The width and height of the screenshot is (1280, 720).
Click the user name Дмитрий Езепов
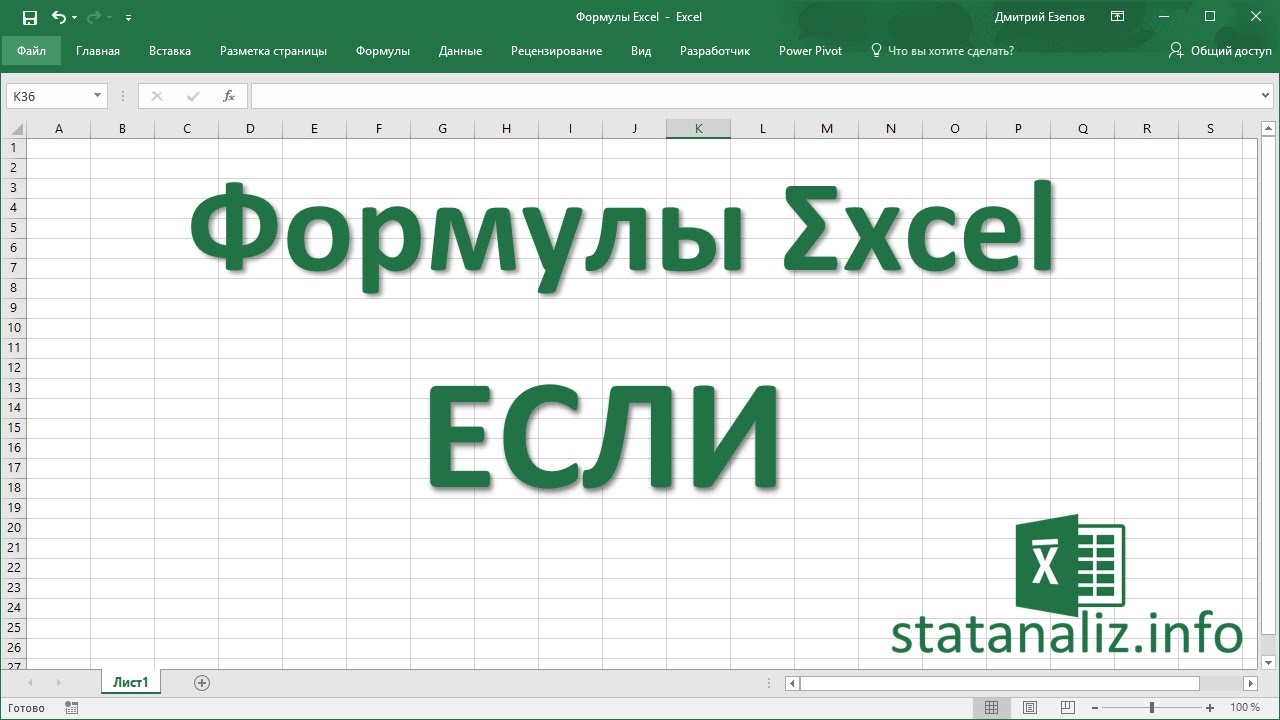click(1040, 17)
